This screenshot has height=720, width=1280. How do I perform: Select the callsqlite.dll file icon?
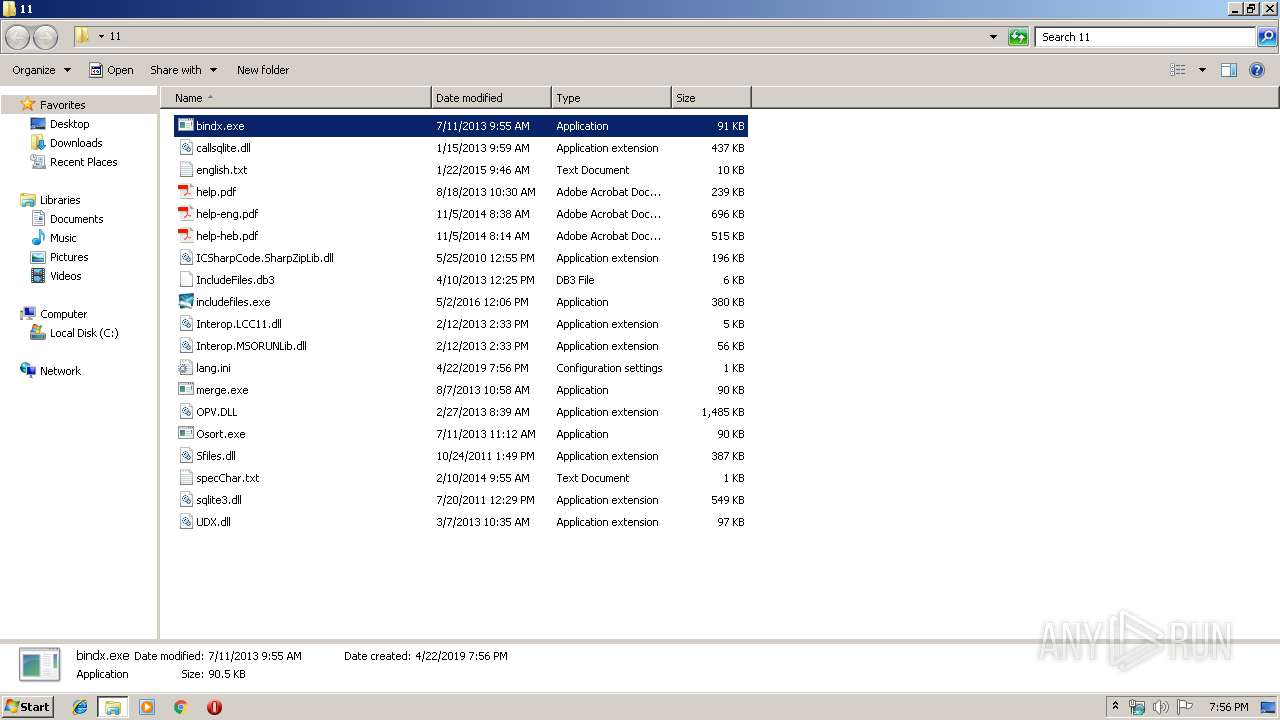click(x=185, y=148)
